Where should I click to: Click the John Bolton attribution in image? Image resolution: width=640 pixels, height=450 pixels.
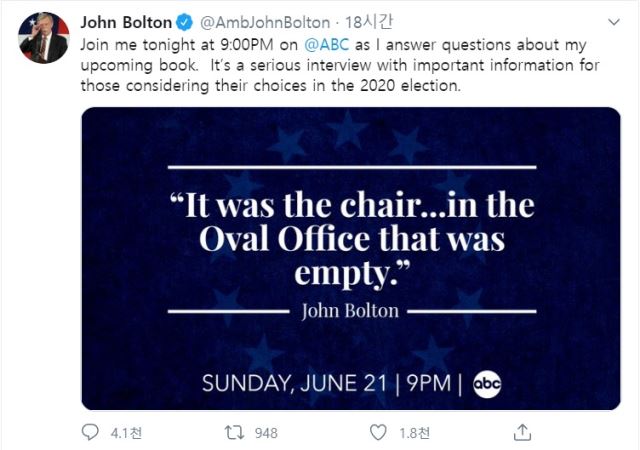pyautogui.click(x=350, y=311)
